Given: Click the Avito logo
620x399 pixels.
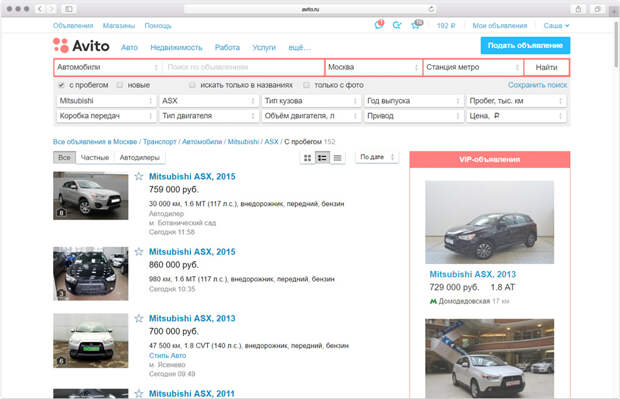Looking at the screenshot, I should (x=81, y=46).
